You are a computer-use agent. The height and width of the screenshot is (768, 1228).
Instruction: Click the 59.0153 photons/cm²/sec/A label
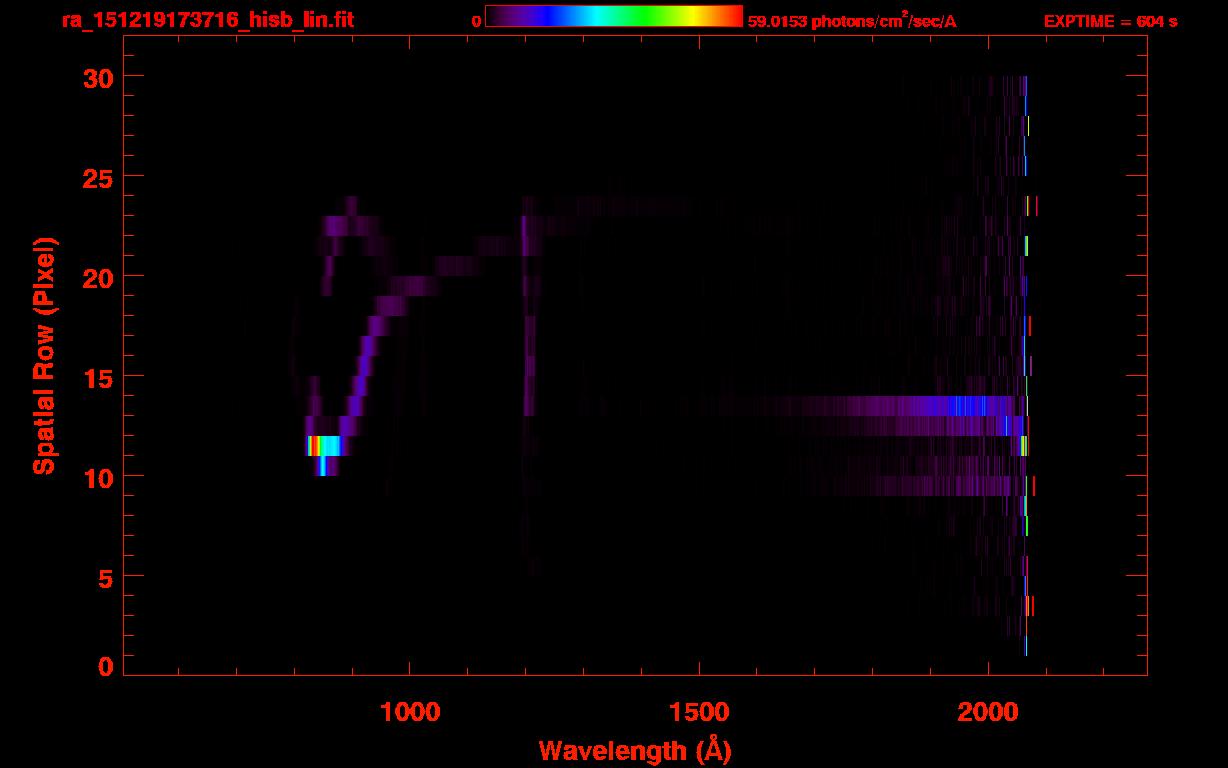(x=852, y=20)
